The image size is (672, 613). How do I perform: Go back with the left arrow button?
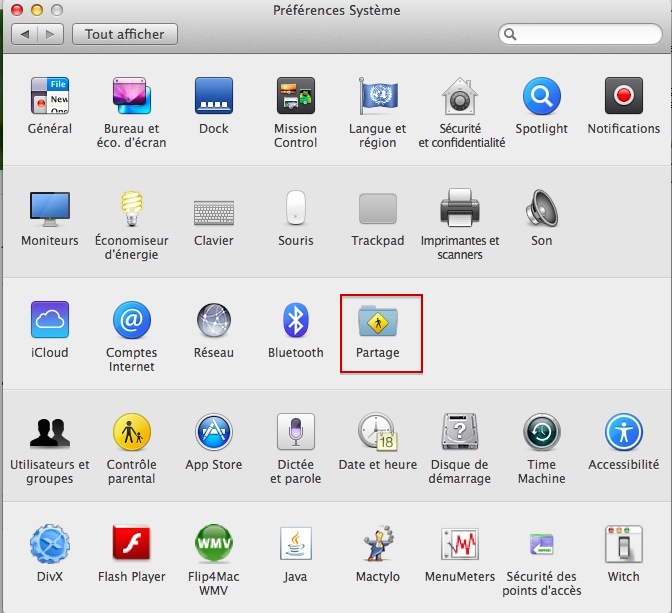pos(24,34)
